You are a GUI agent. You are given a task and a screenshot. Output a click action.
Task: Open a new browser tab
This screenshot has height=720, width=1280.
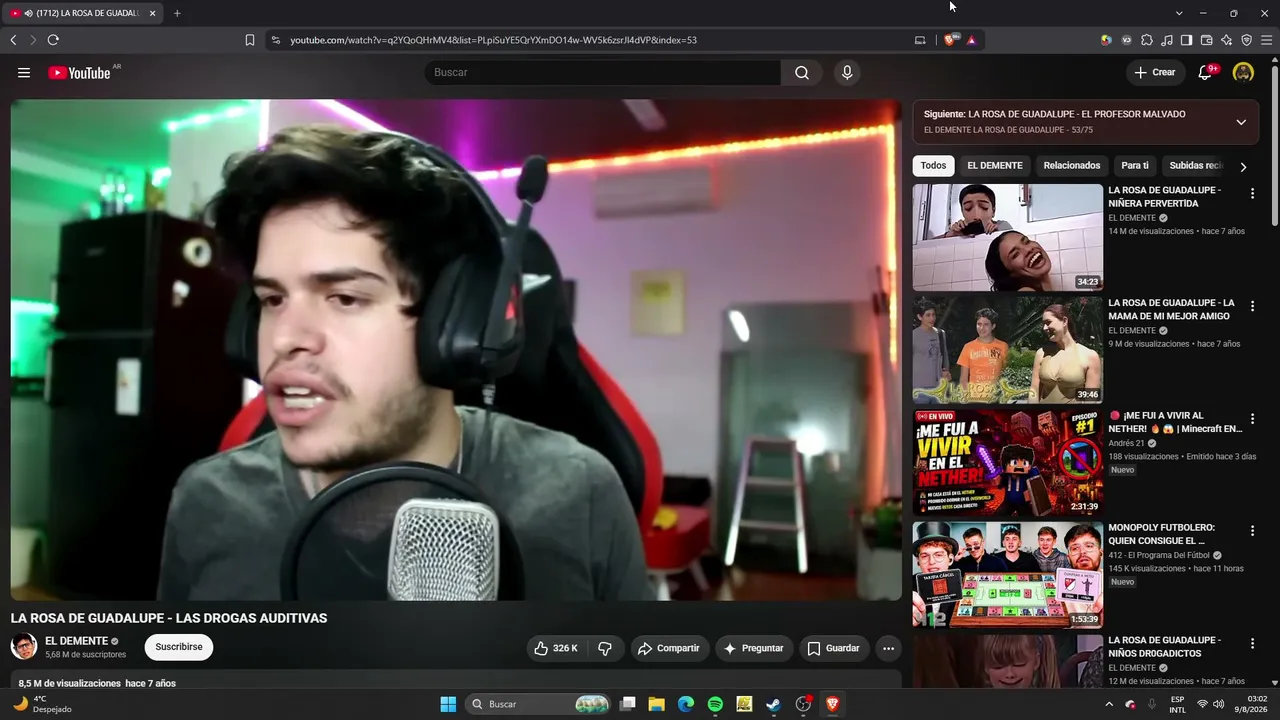177,13
